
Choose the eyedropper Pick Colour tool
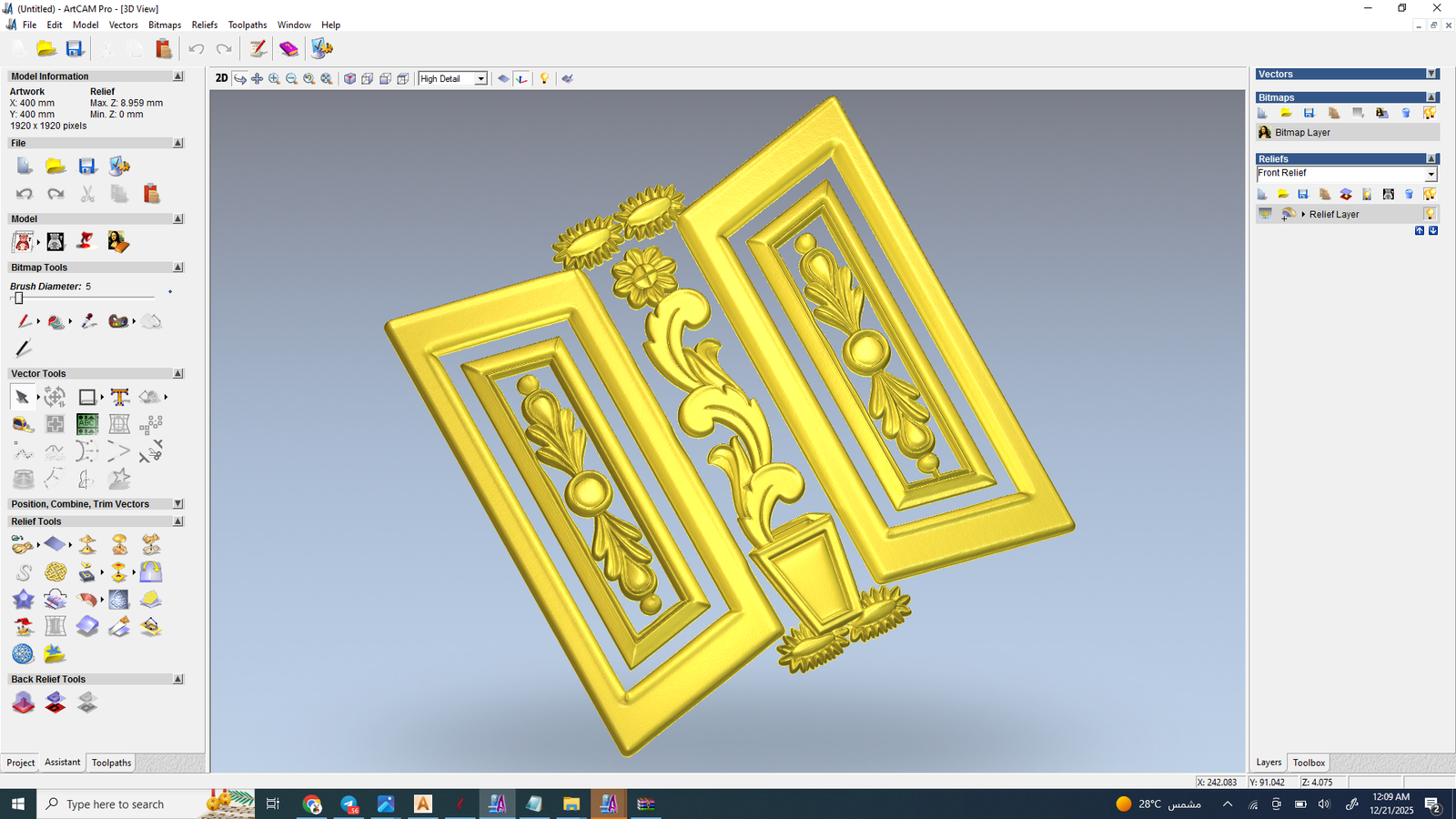pos(88,321)
